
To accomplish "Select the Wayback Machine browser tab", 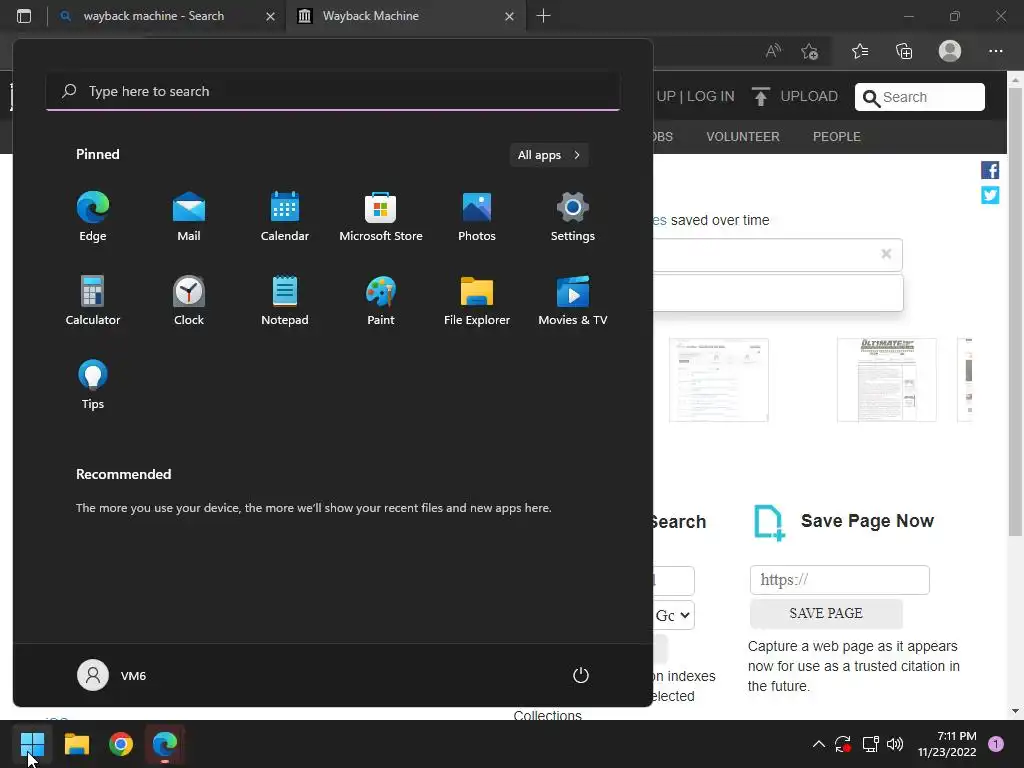I will [405, 16].
